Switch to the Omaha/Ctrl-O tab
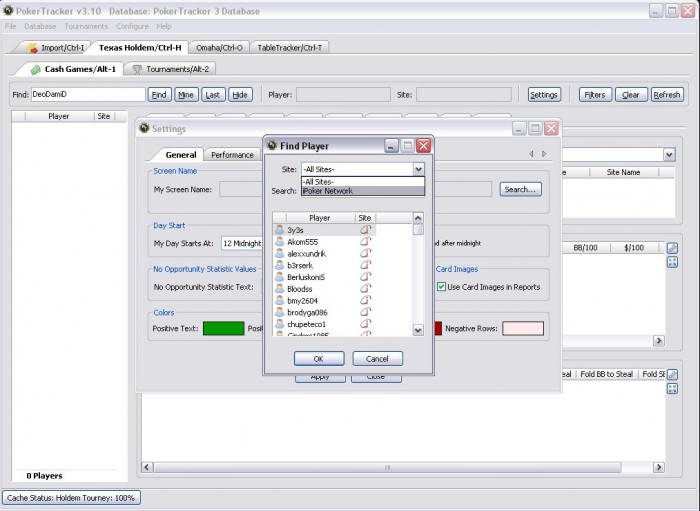Viewport: 700px width, 511px height. click(219, 47)
